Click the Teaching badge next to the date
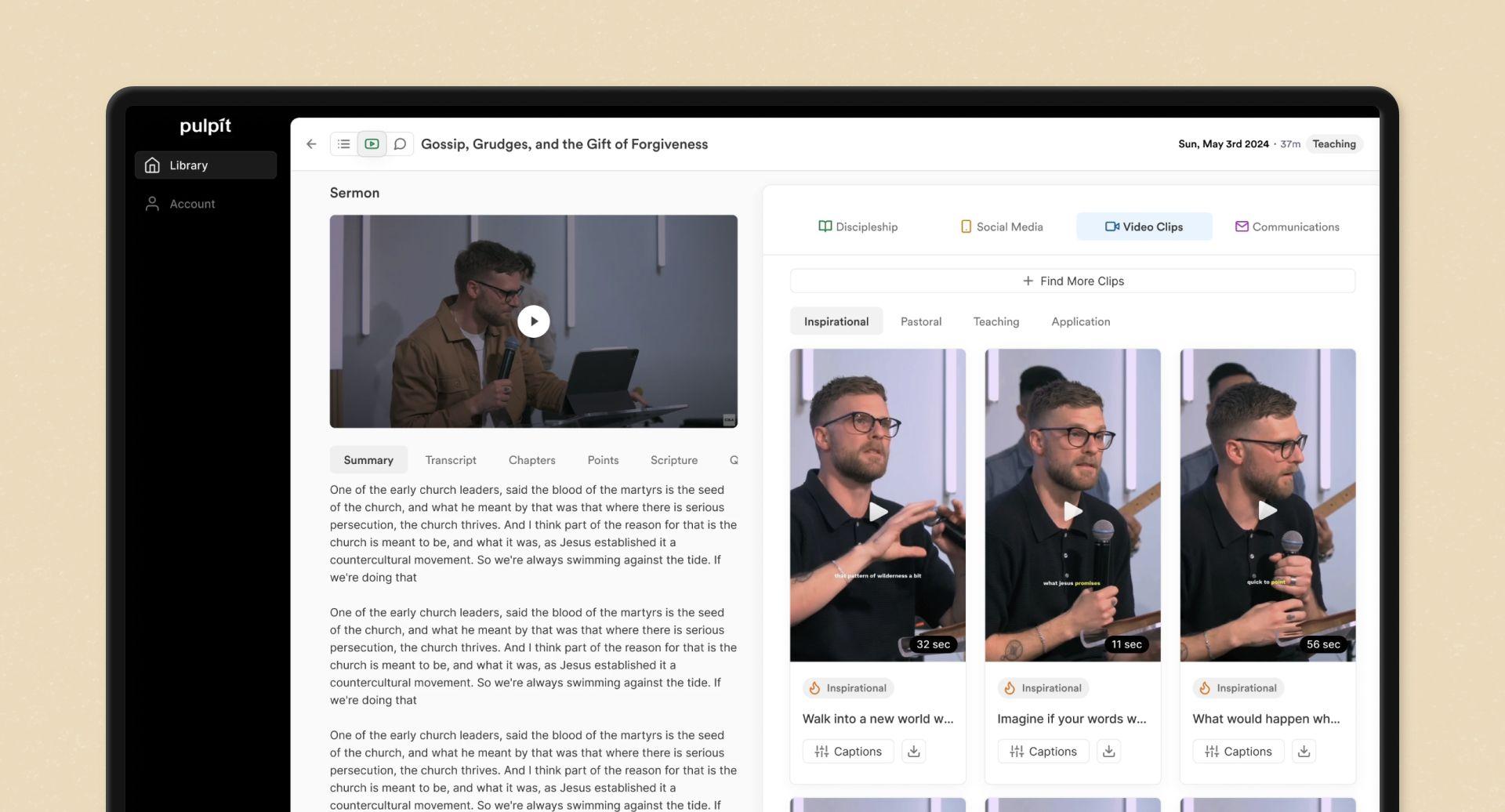1505x812 pixels. point(1334,143)
